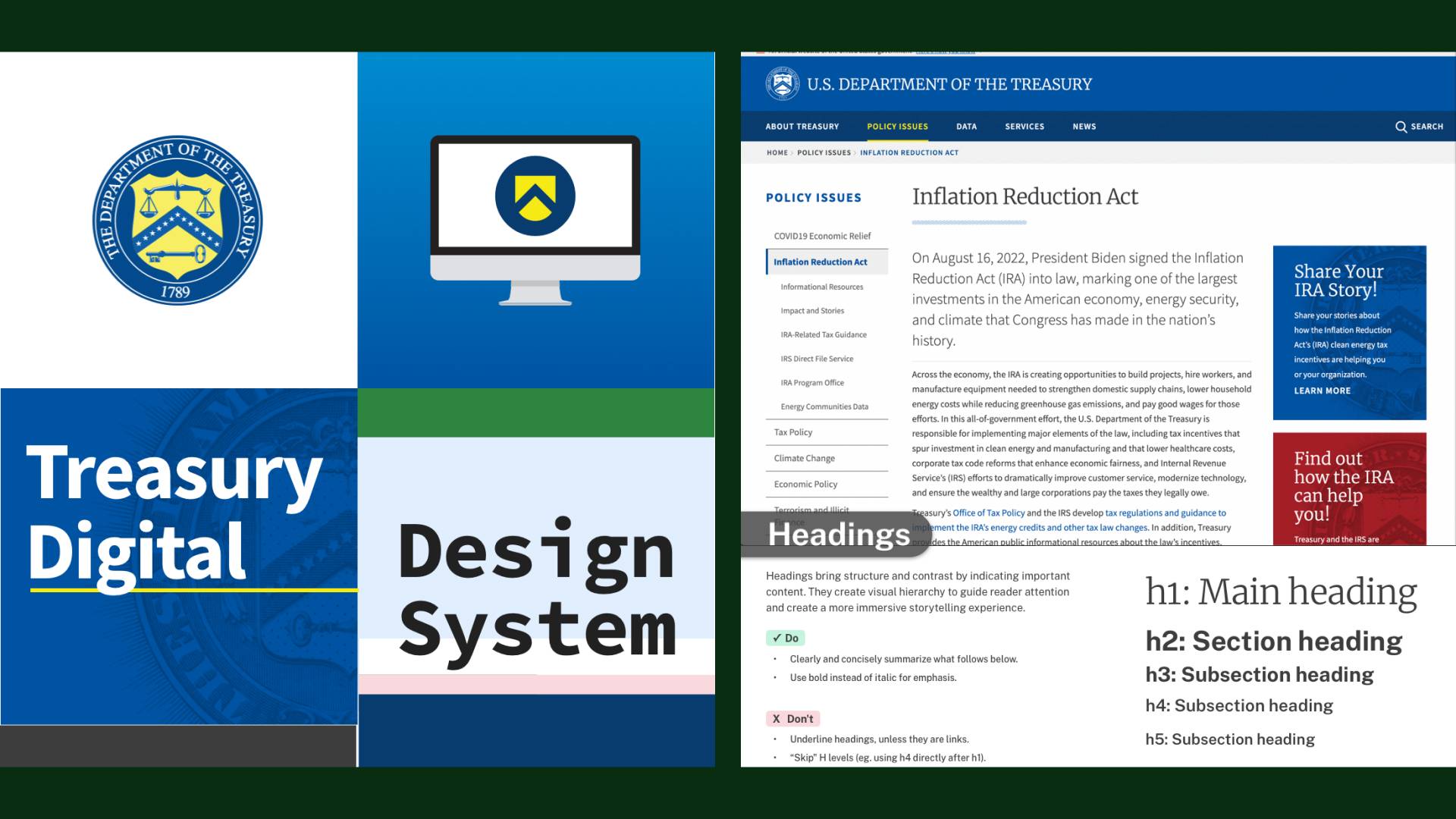1456x819 pixels.
Task: Click the POLICY ISSUES navigation tab
Action: point(896,126)
